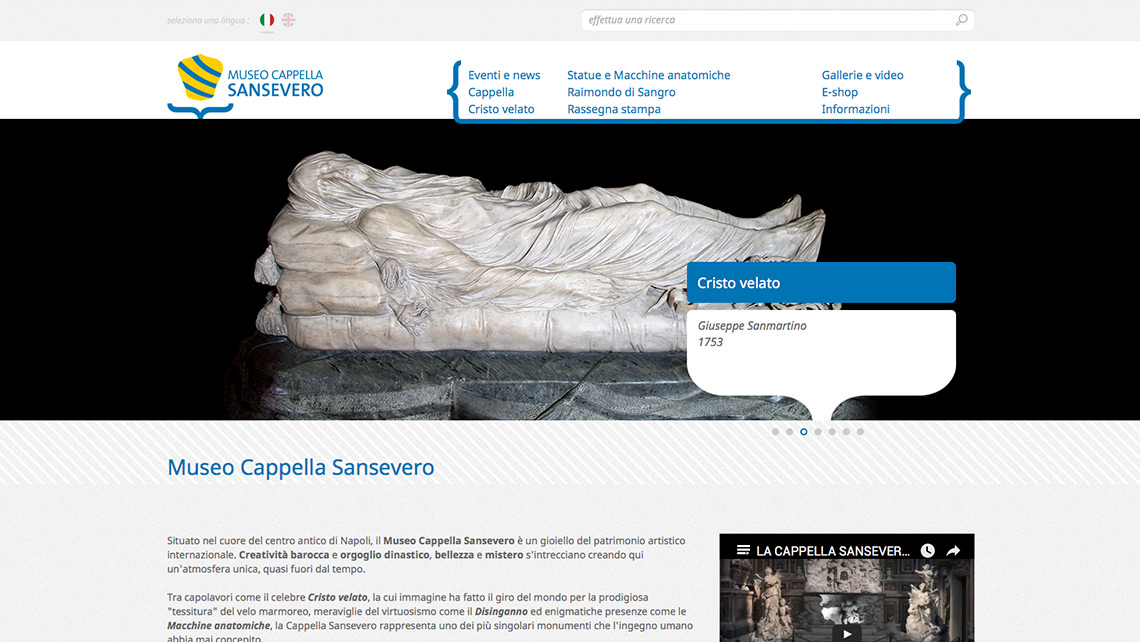The width and height of the screenshot is (1140, 642).
Task: Click the Watch Later clock icon
Action: 927,550
